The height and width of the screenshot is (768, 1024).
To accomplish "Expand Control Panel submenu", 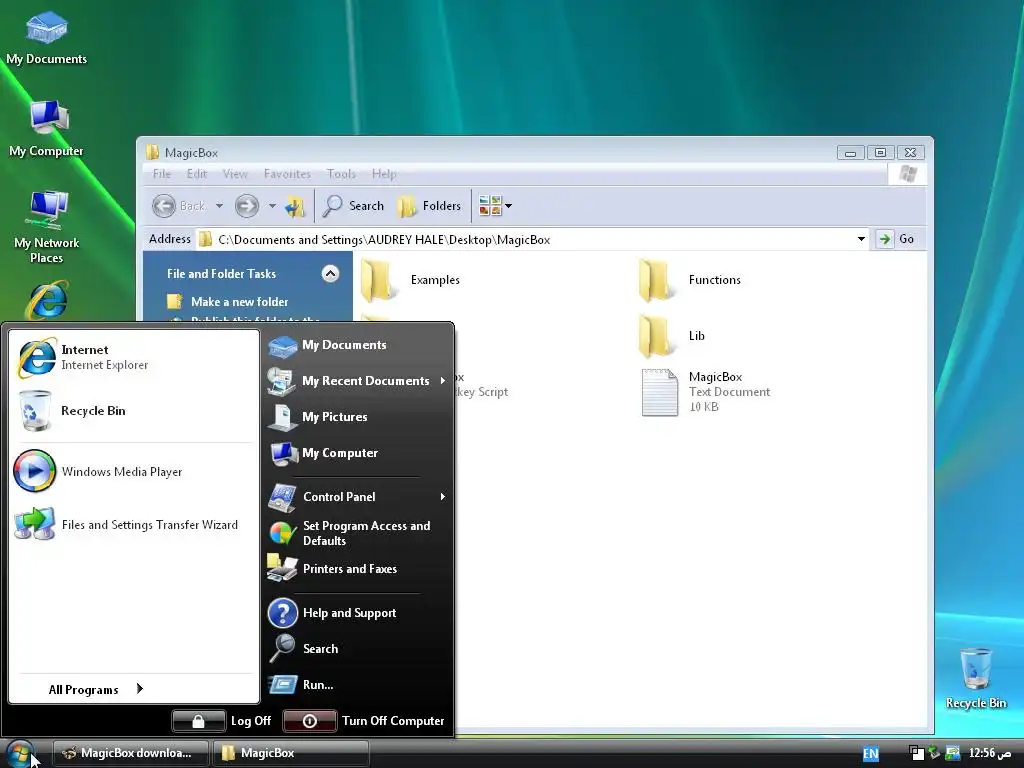I will click(x=356, y=496).
